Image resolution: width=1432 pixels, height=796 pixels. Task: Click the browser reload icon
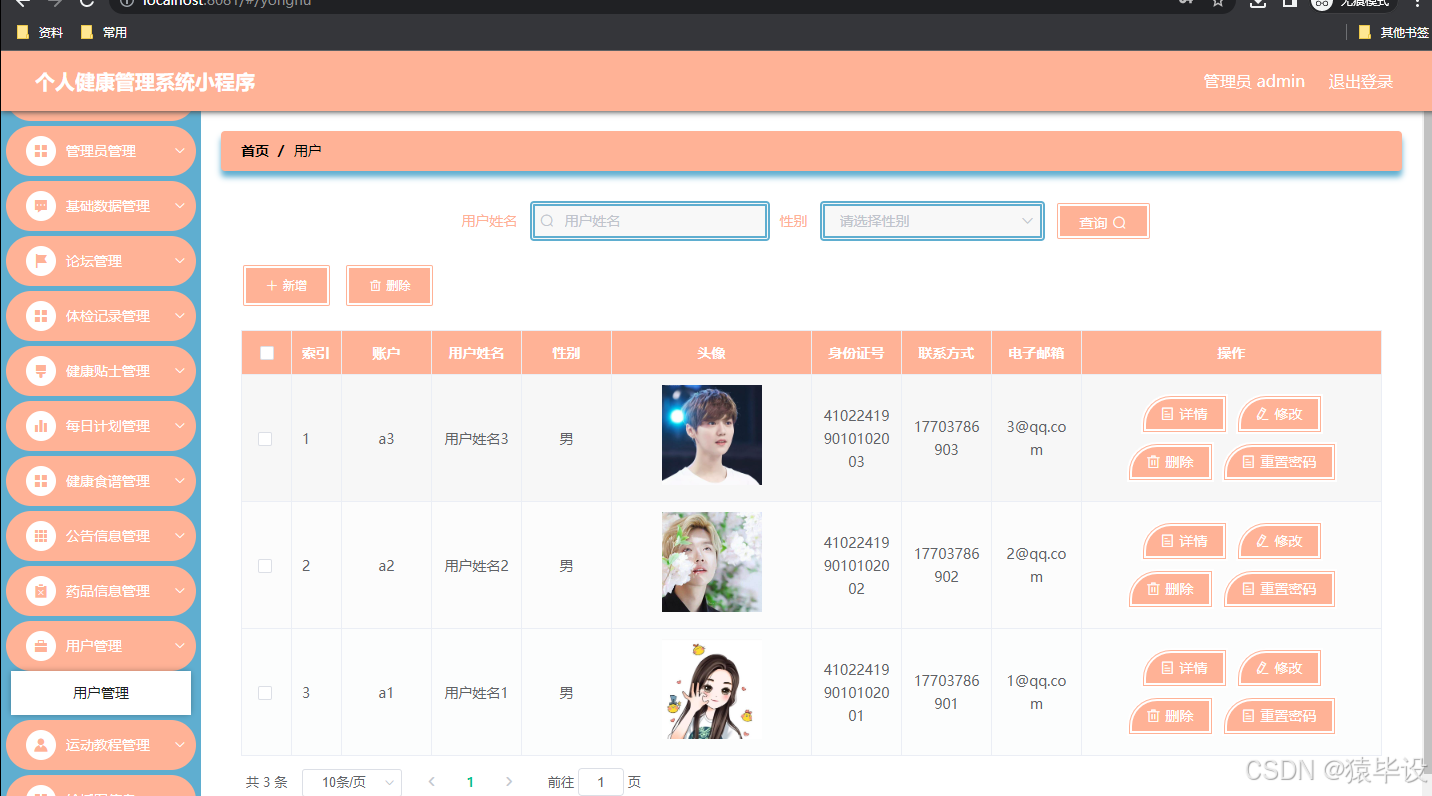click(x=87, y=3)
